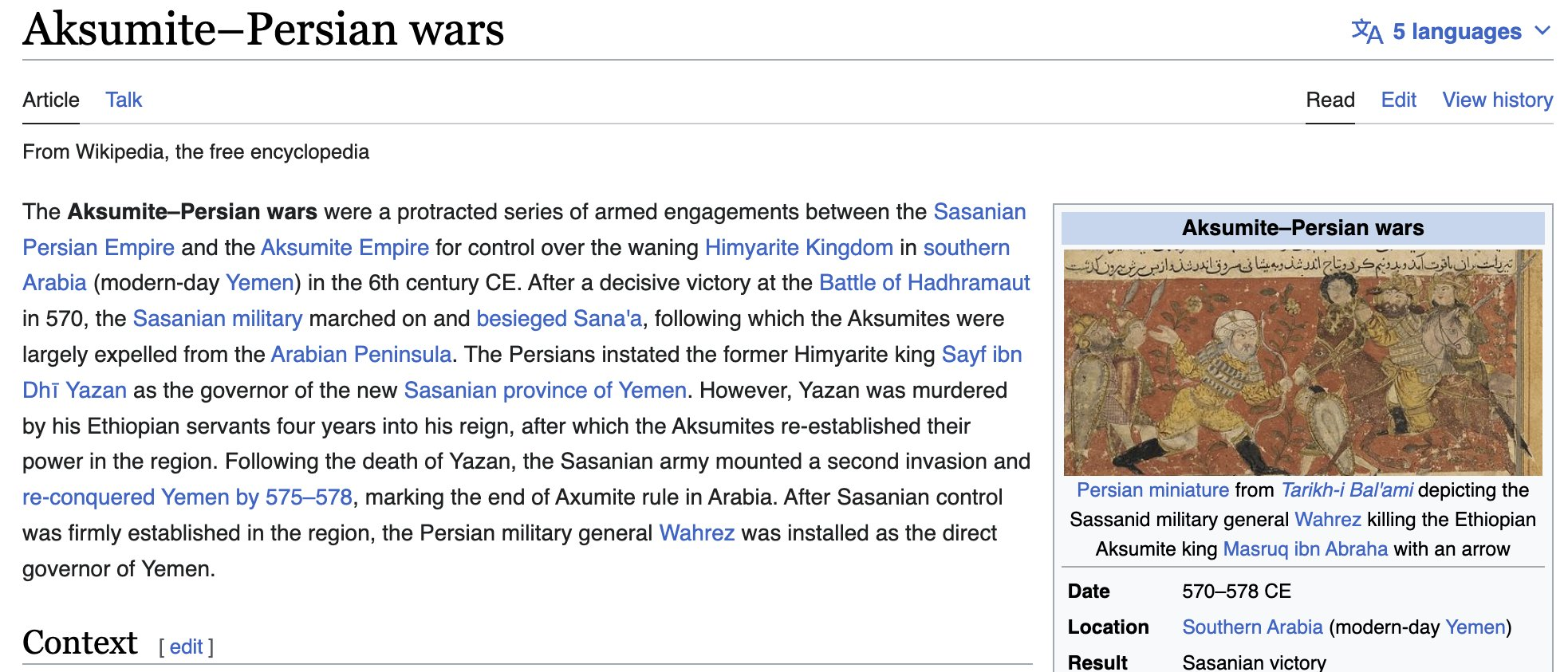This screenshot has height=672, width=1568.
Task: Switch to the Talk tab
Action: (x=124, y=100)
